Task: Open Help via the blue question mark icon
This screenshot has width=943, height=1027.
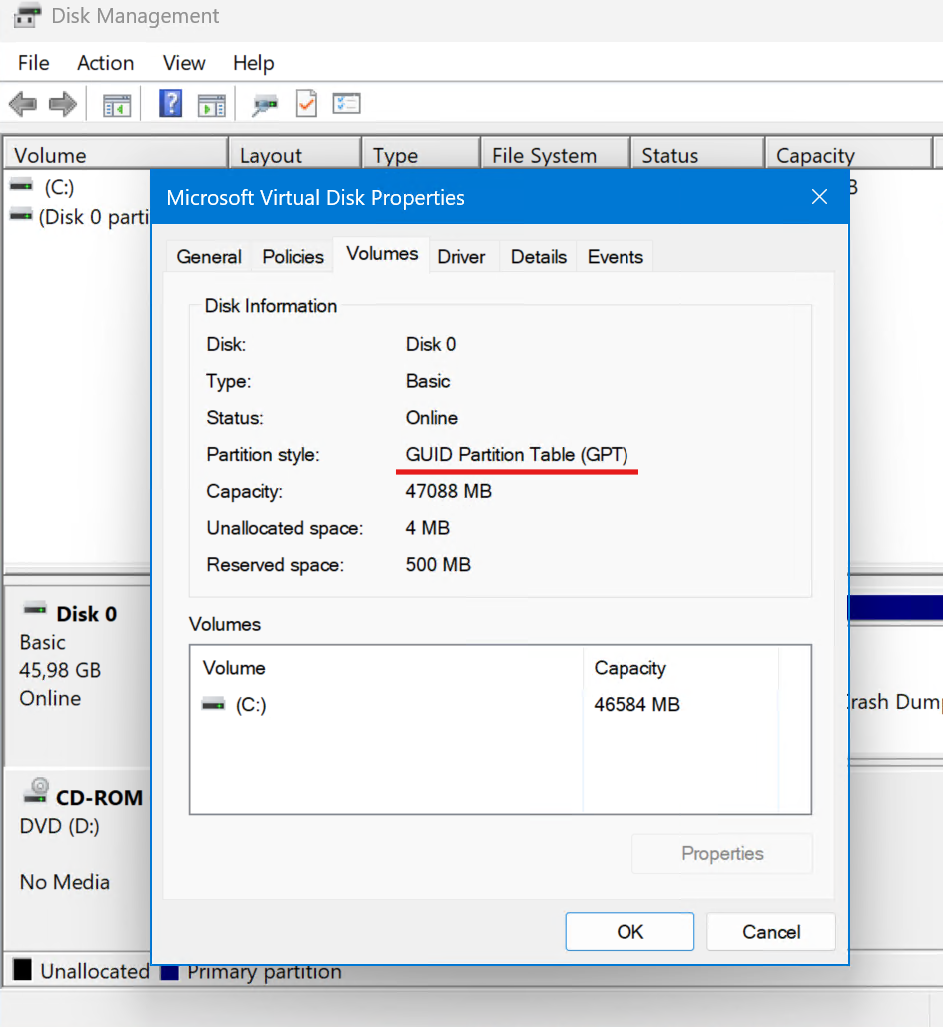Action: 171,103
